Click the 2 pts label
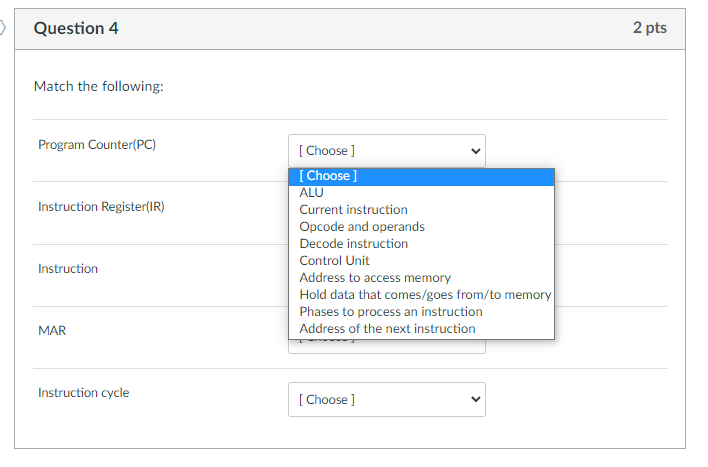Image resolution: width=708 pixels, height=467 pixels. [649, 28]
